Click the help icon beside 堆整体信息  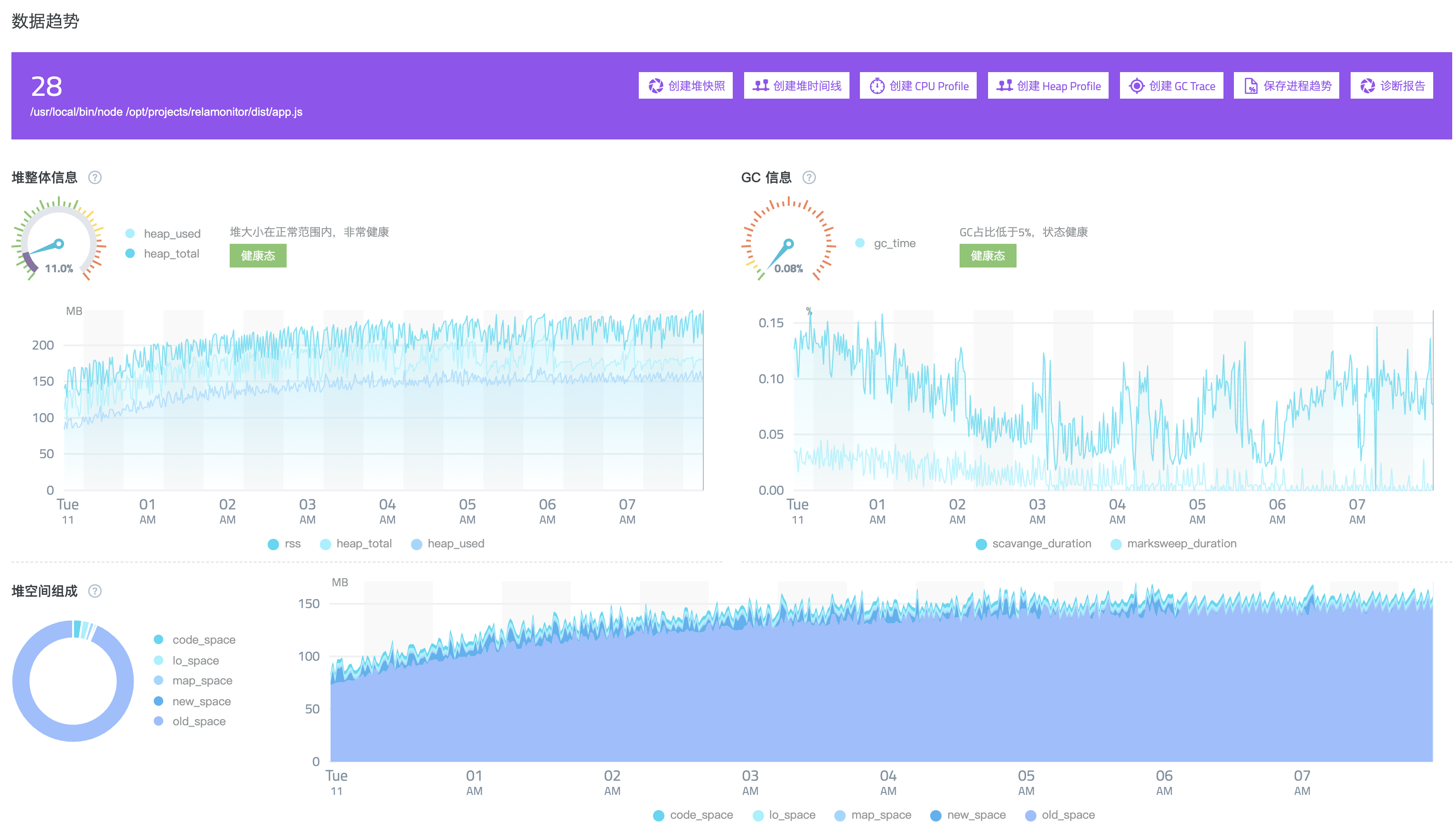click(95, 177)
